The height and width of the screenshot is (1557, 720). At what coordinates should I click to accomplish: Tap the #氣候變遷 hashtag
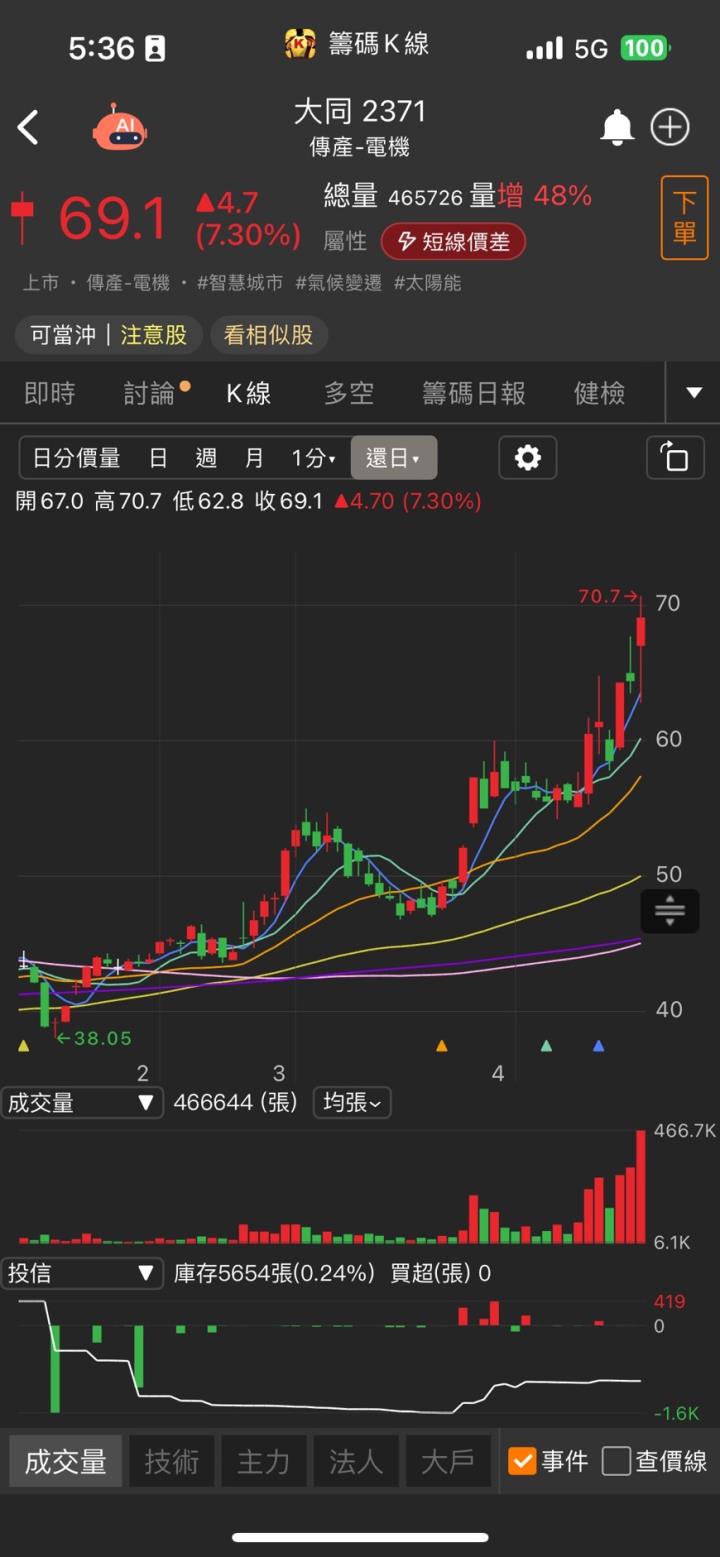coord(339,283)
